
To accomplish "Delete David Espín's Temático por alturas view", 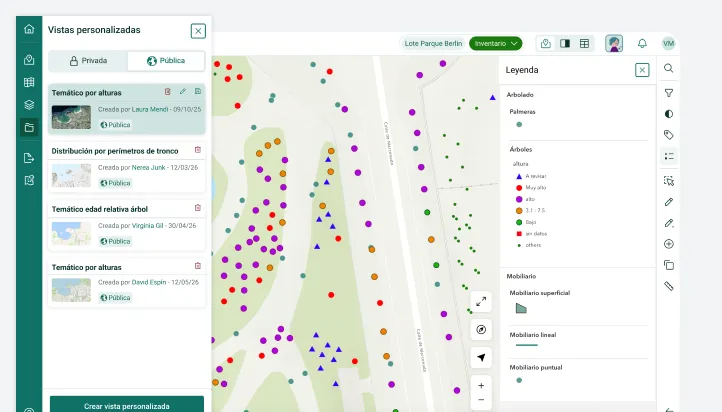I will pyautogui.click(x=198, y=266).
